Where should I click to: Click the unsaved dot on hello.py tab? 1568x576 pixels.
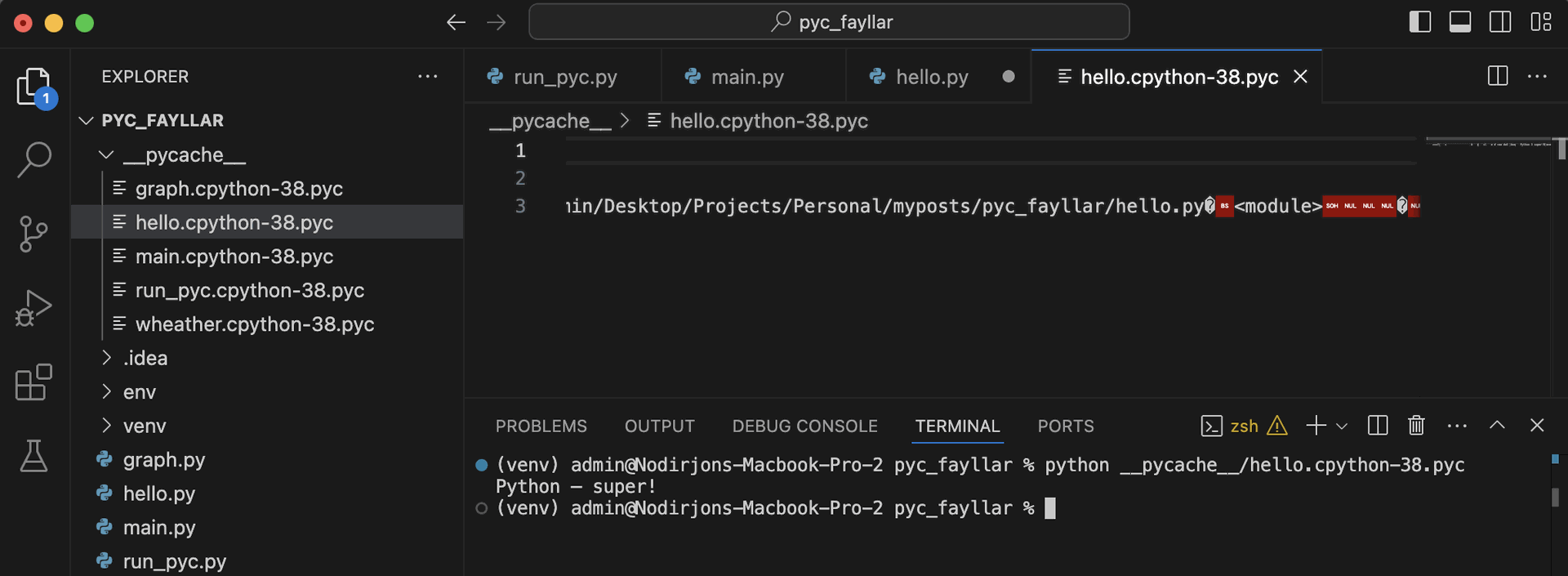[1009, 76]
